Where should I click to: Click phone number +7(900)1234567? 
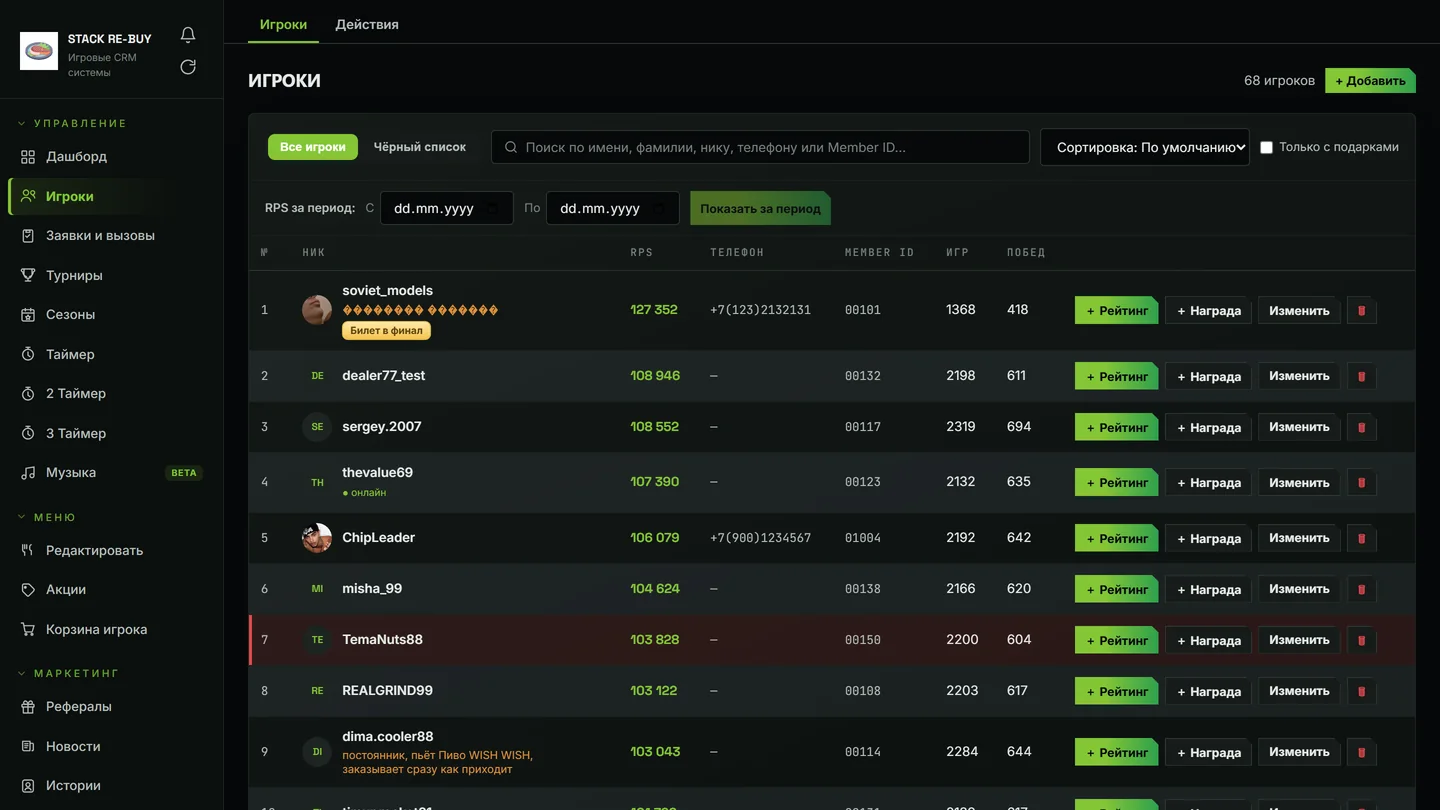click(x=760, y=538)
